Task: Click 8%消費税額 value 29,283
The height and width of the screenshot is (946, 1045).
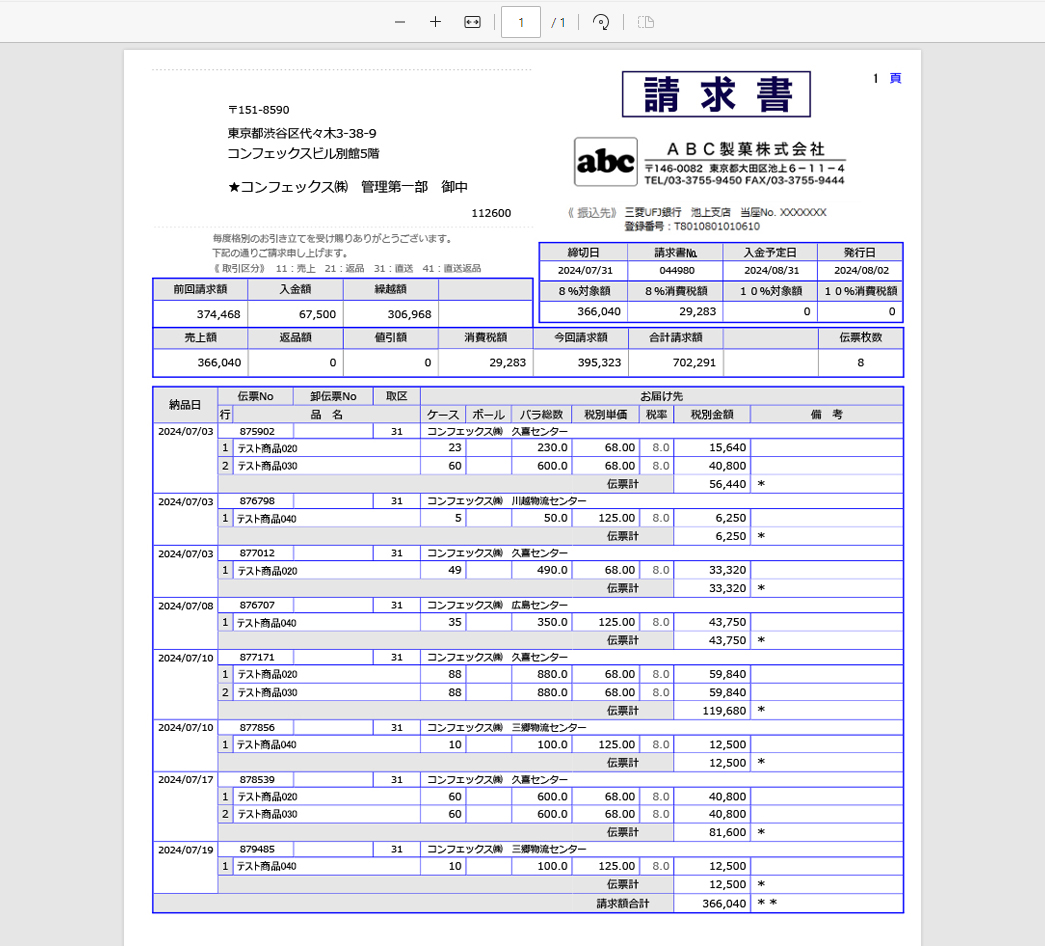Action: pyautogui.click(x=697, y=311)
